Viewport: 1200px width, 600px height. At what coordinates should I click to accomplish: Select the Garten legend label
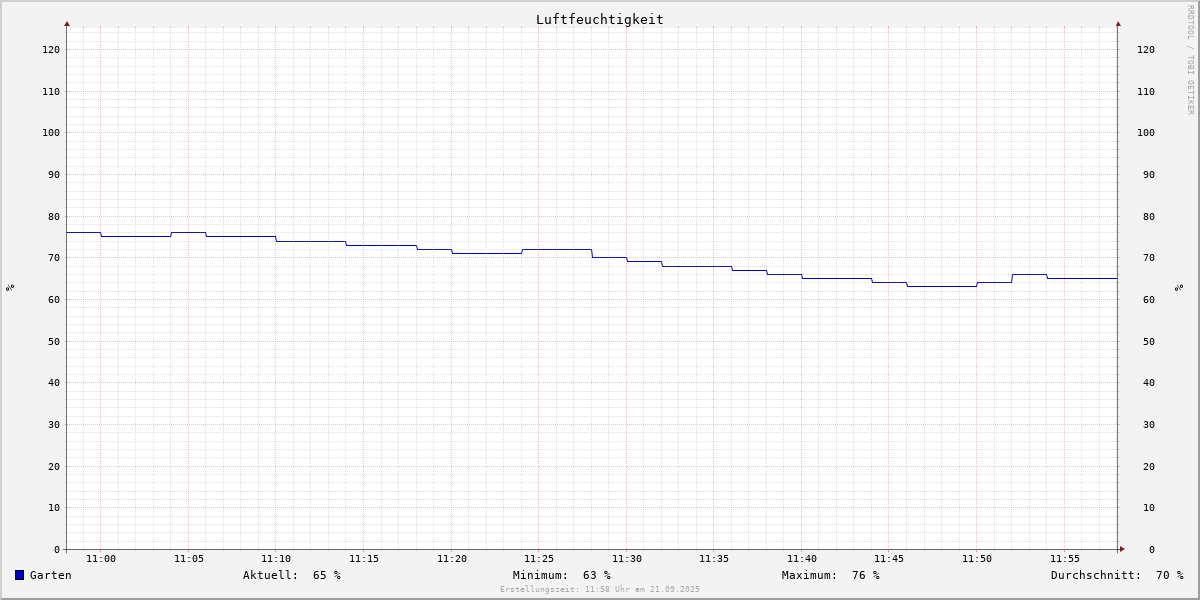(51, 575)
